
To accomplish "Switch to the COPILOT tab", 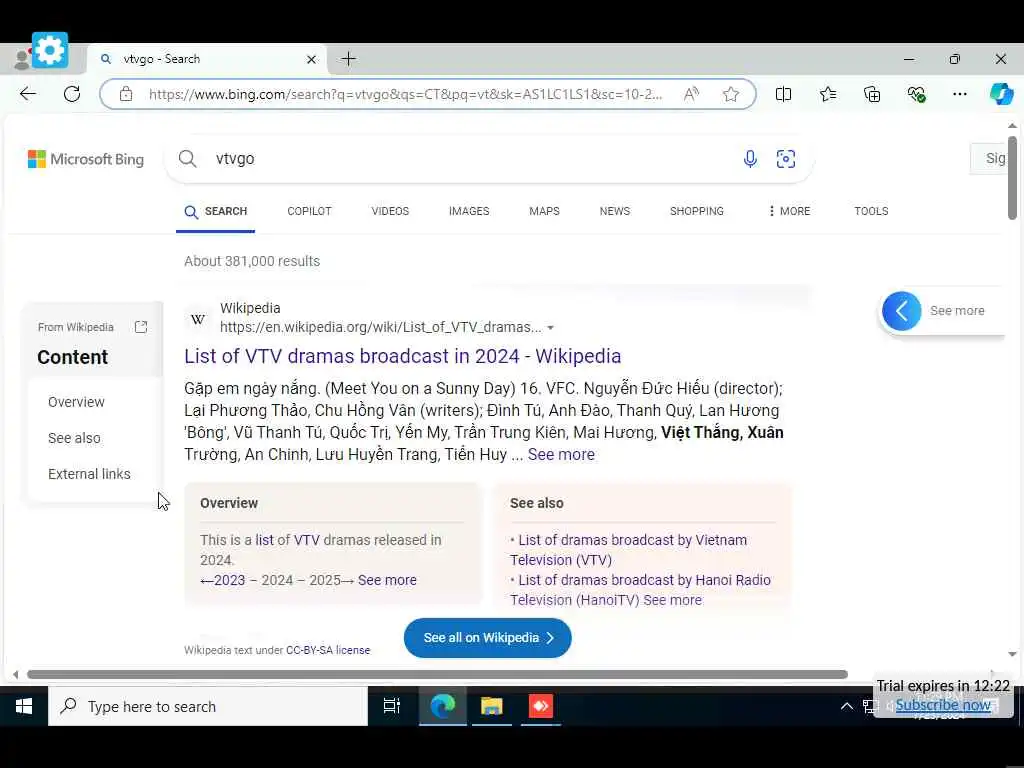I will click(310, 211).
